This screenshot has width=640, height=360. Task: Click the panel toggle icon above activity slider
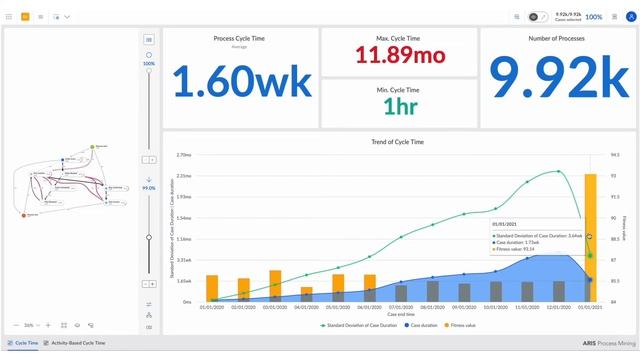tap(149, 40)
